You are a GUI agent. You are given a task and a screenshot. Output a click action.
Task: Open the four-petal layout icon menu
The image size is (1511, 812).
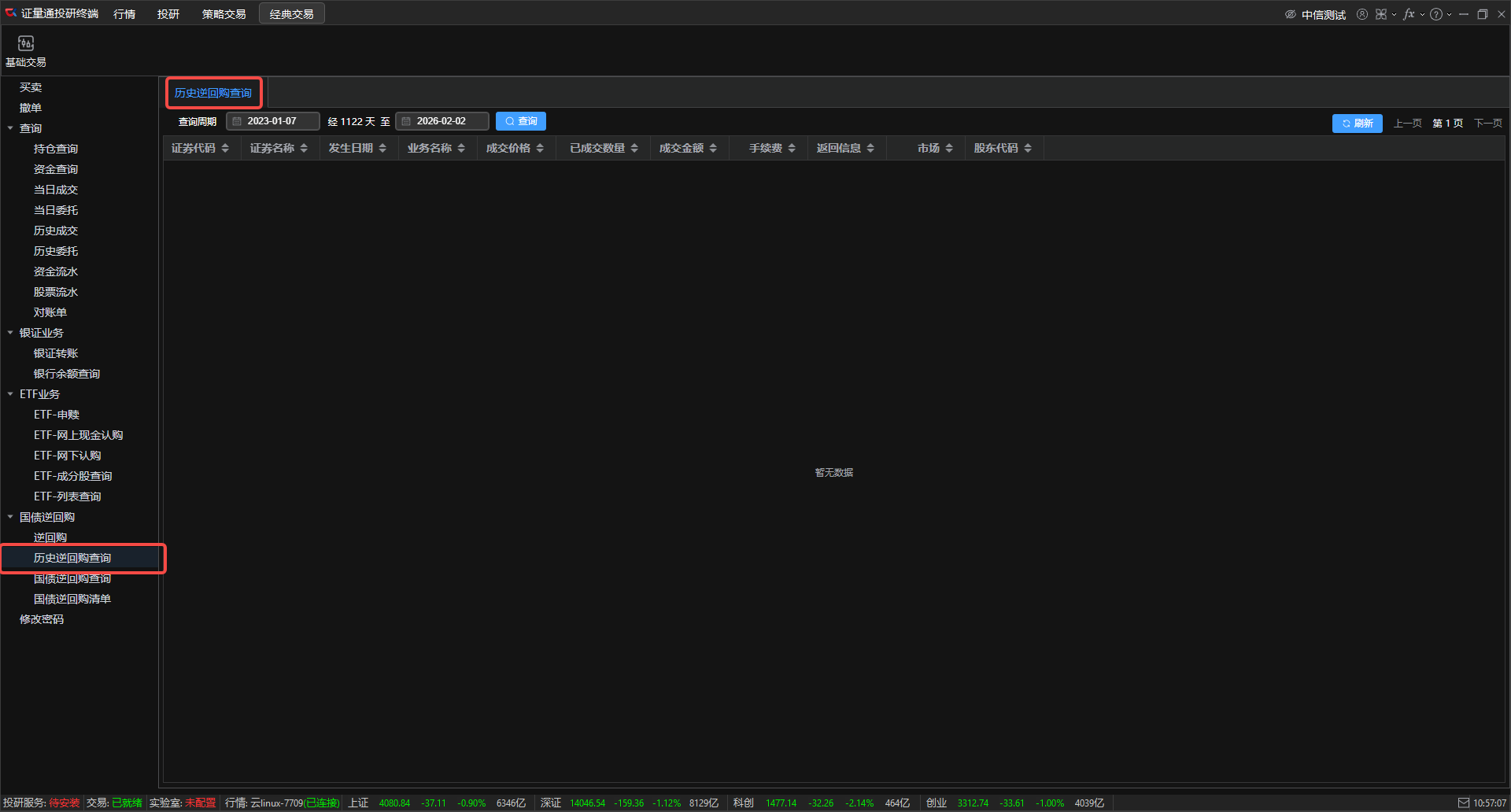(x=1381, y=14)
